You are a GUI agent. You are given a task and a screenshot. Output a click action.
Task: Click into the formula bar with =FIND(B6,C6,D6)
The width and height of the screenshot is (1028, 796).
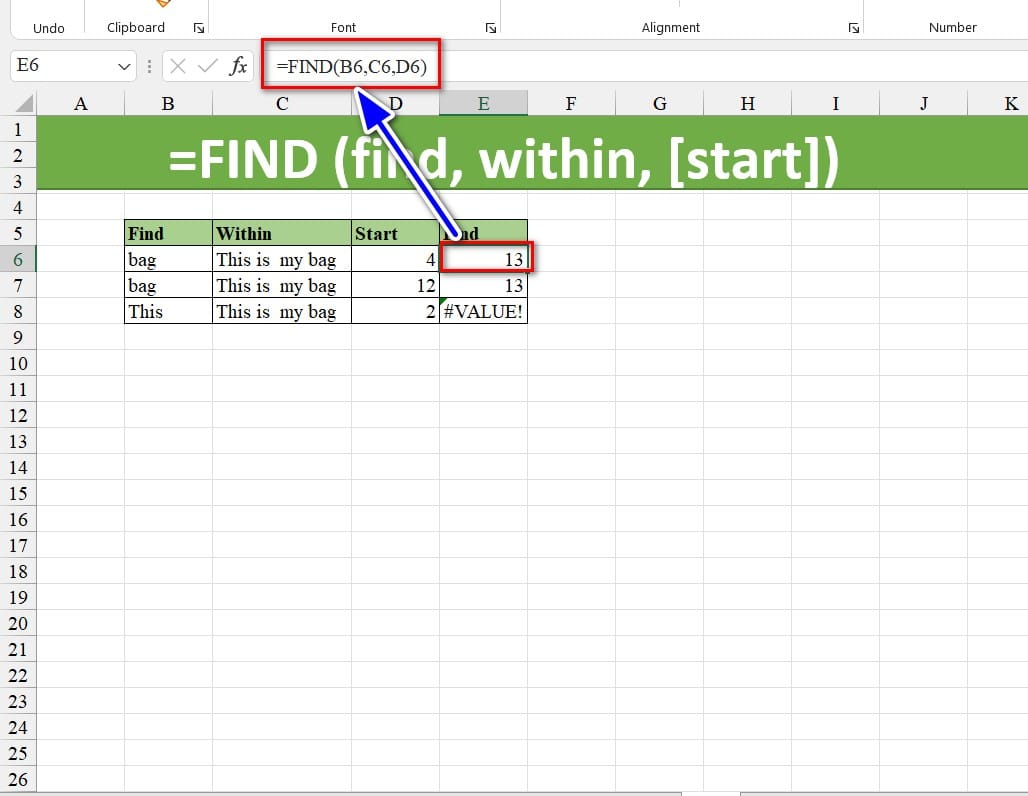pyautogui.click(x=700, y=67)
